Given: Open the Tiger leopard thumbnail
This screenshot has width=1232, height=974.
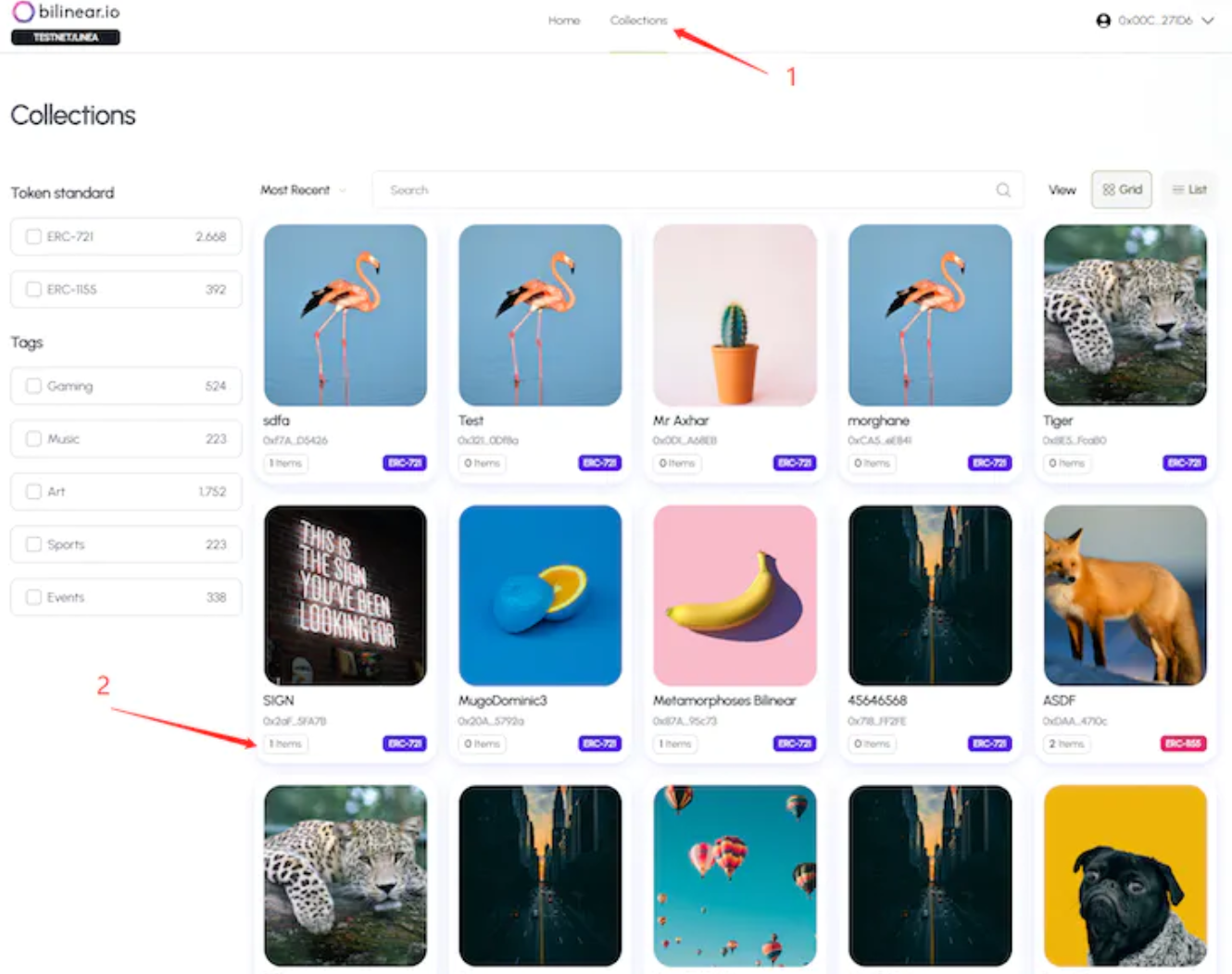Looking at the screenshot, I should click(x=1125, y=315).
